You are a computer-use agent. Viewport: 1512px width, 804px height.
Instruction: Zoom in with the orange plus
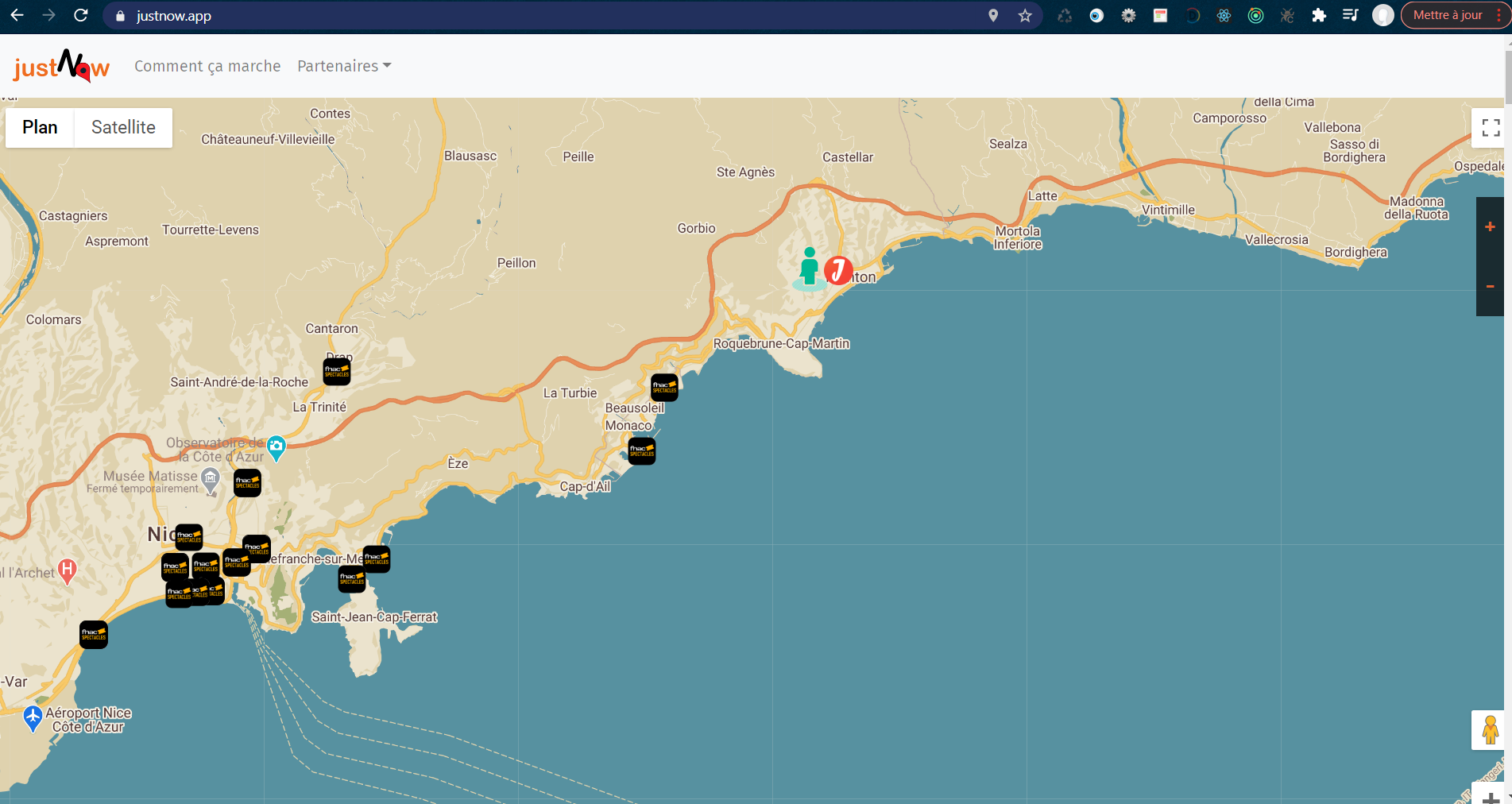click(x=1490, y=227)
